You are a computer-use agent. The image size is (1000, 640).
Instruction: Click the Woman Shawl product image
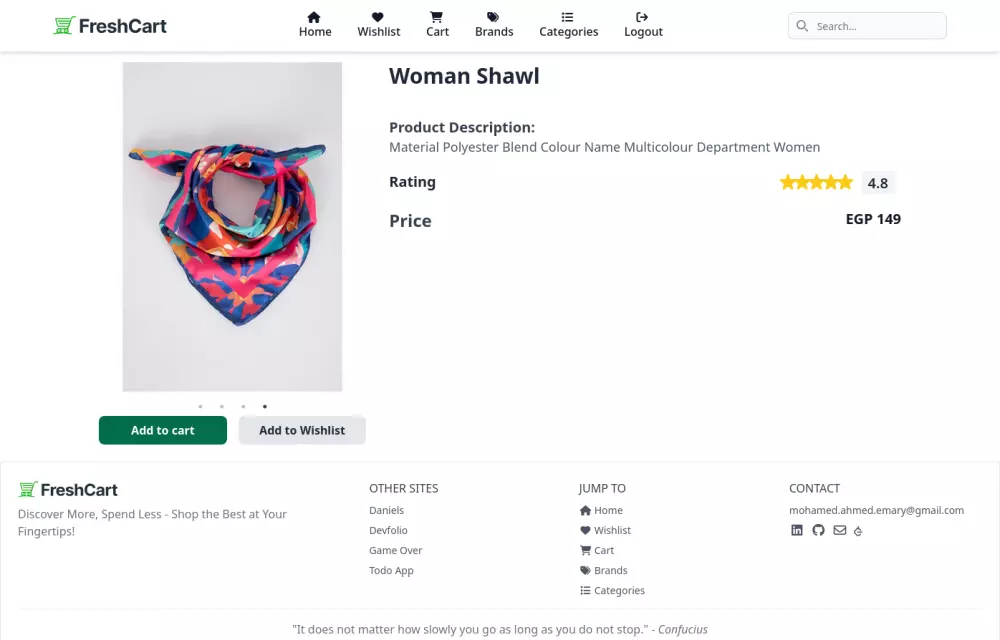[232, 227]
